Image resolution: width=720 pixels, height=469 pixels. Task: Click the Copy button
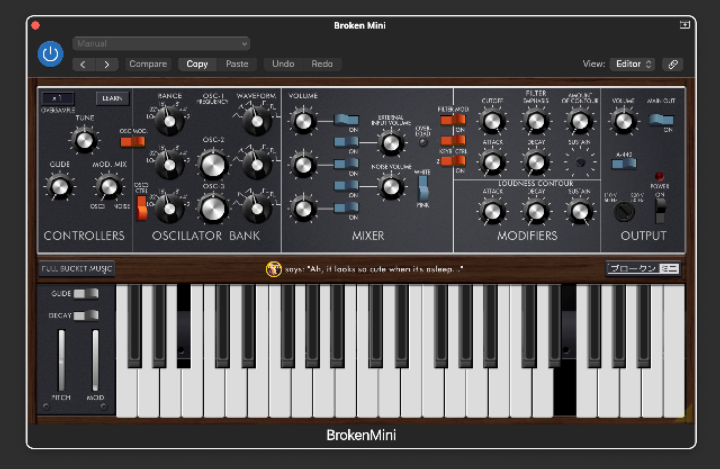click(197, 64)
